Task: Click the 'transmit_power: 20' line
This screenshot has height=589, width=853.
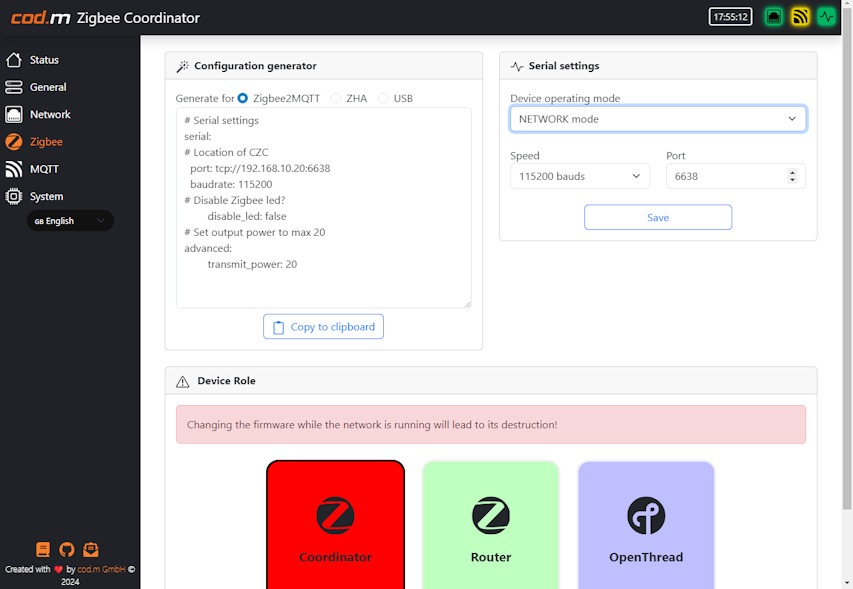Action: click(252, 264)
